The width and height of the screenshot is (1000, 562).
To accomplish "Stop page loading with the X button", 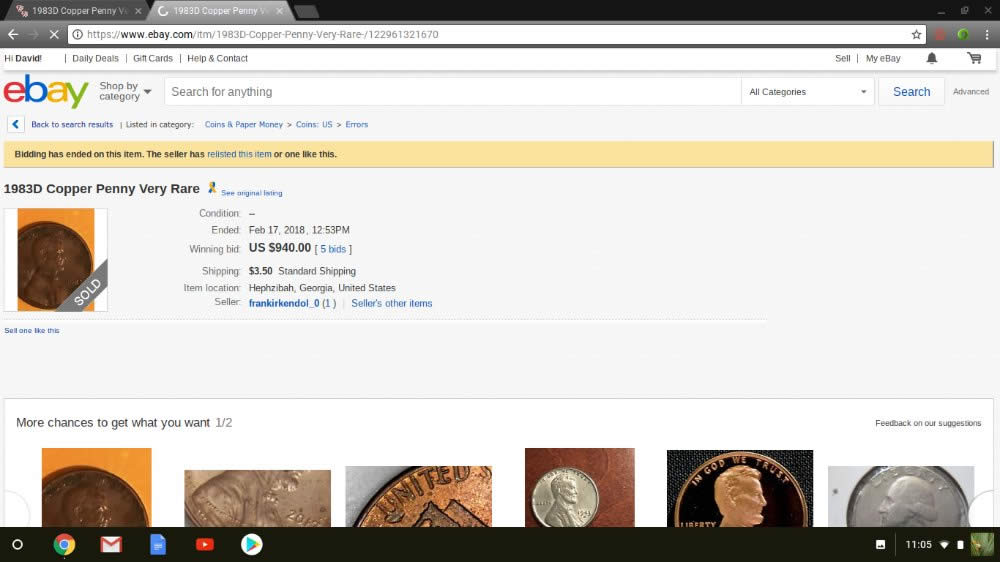I will pos(54,34).
